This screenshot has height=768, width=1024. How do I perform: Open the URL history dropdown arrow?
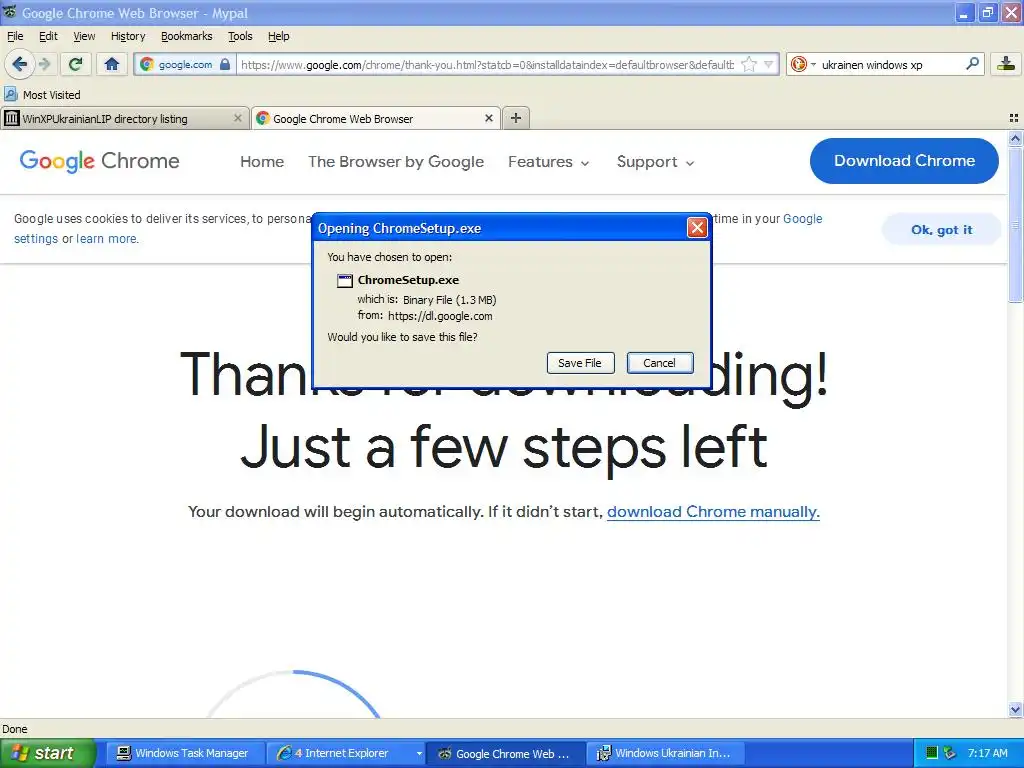point(769,64)
